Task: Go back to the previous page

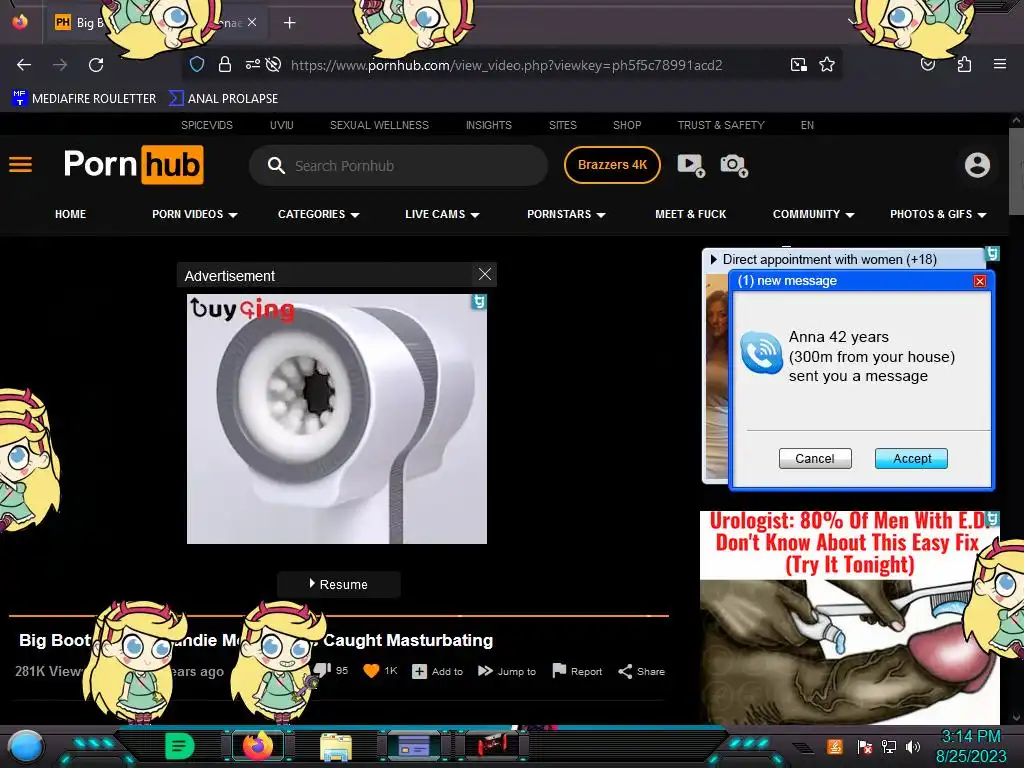Action: 24,65
